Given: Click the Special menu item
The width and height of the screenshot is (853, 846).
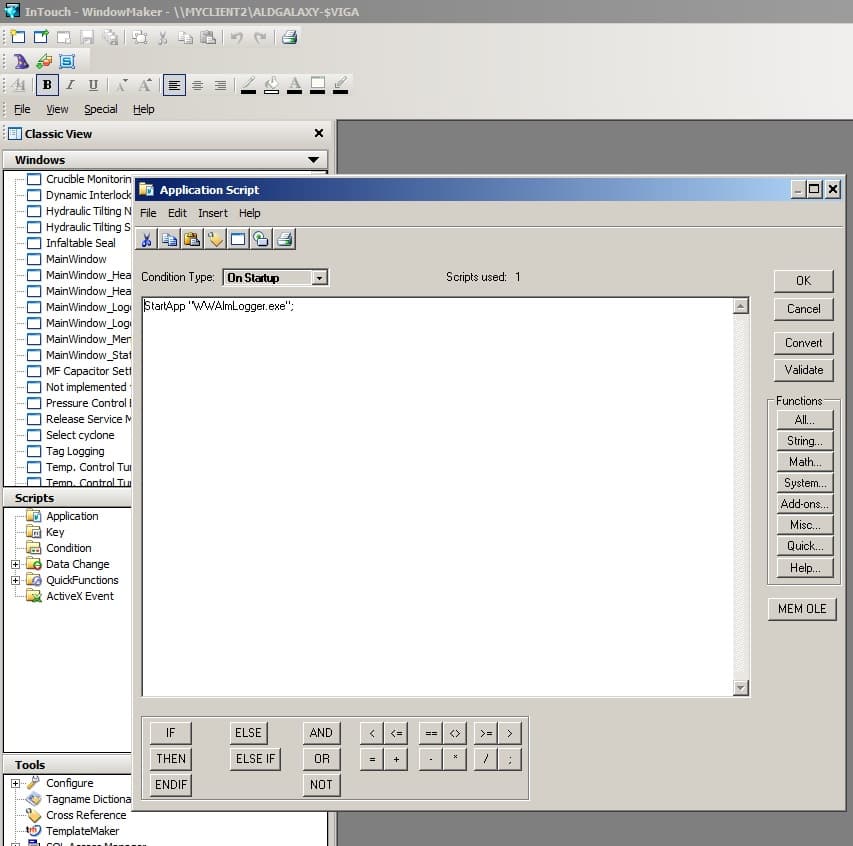Looking at the screenshot, I should click(x=100, y=109).
